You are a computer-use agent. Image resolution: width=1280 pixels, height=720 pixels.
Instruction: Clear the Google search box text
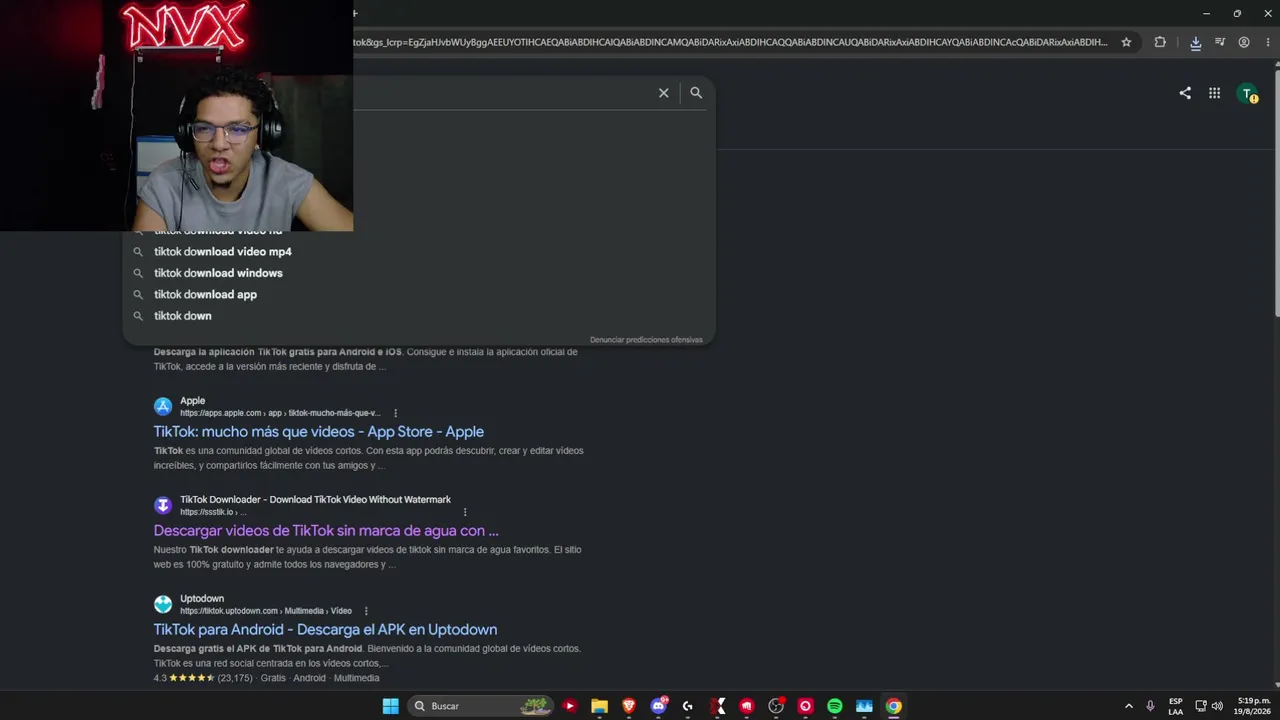(x=663, y=93)
